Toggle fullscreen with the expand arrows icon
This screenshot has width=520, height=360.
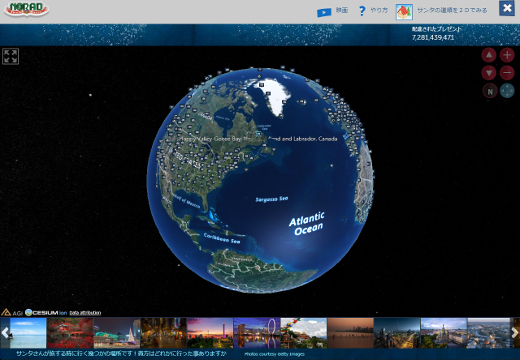coord(10,56)
